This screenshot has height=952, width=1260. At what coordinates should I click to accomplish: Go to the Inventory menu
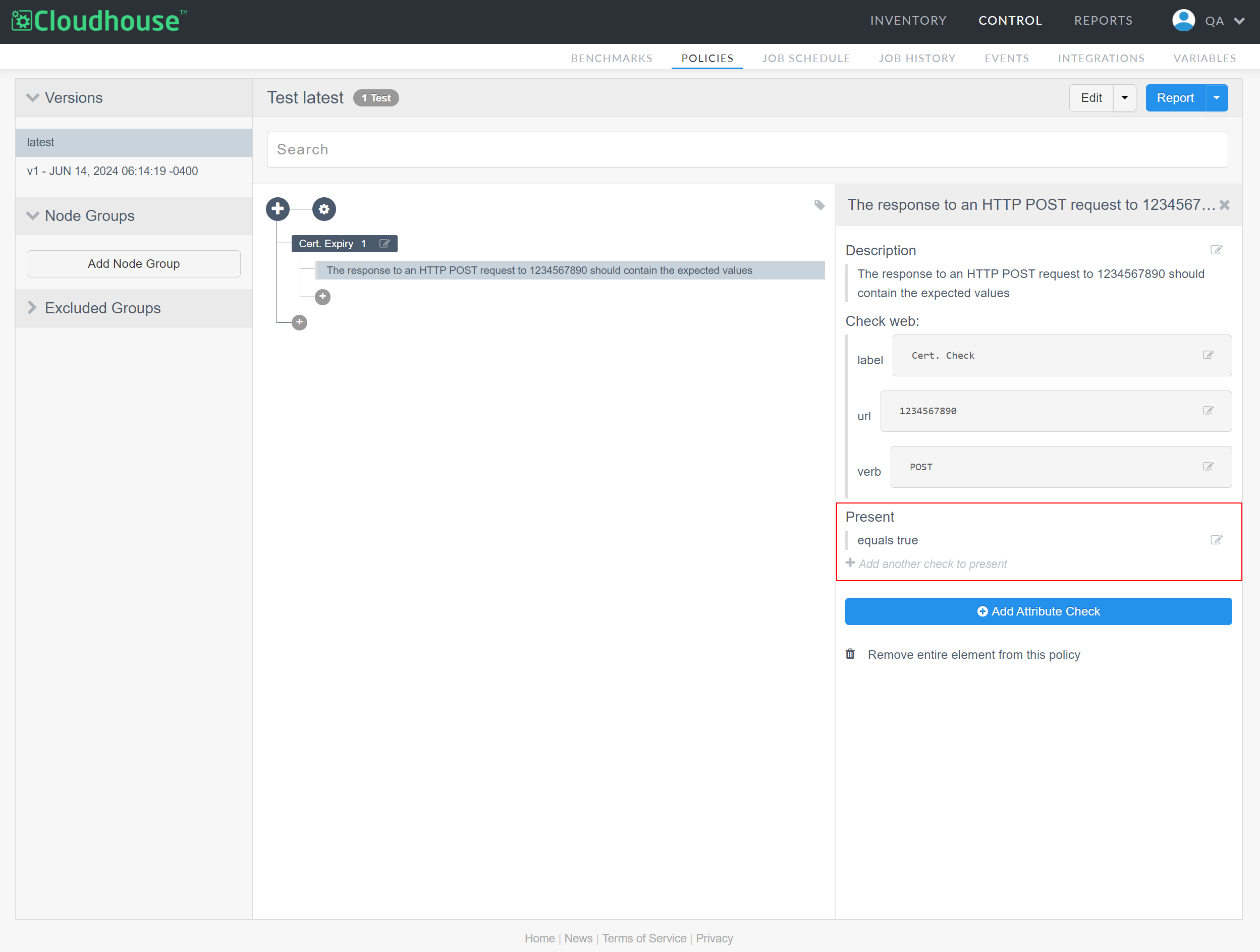908,21
